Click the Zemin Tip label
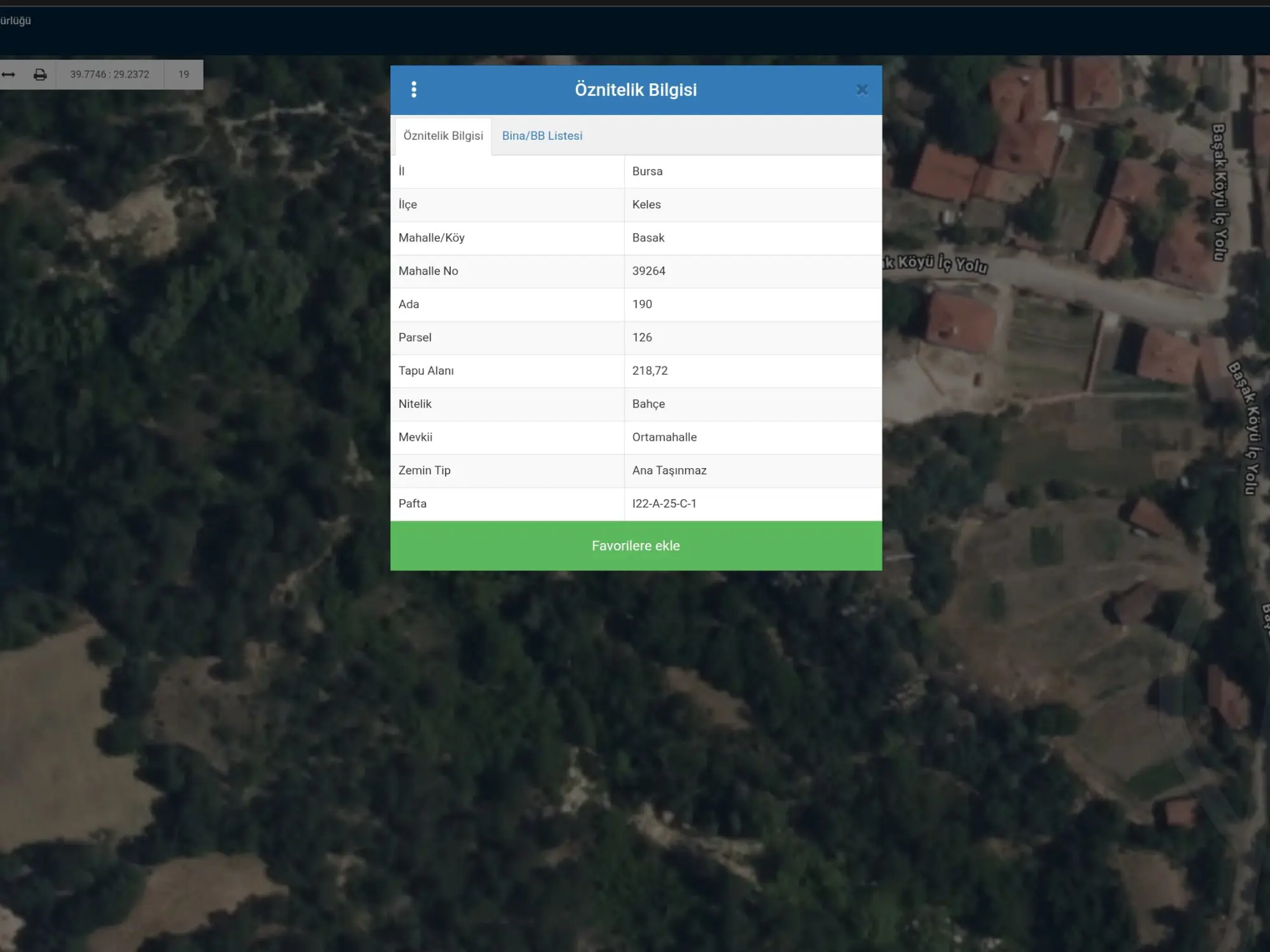Image resolution: width=1270 pixels, height=952 pixels. (x=424, y=471)
